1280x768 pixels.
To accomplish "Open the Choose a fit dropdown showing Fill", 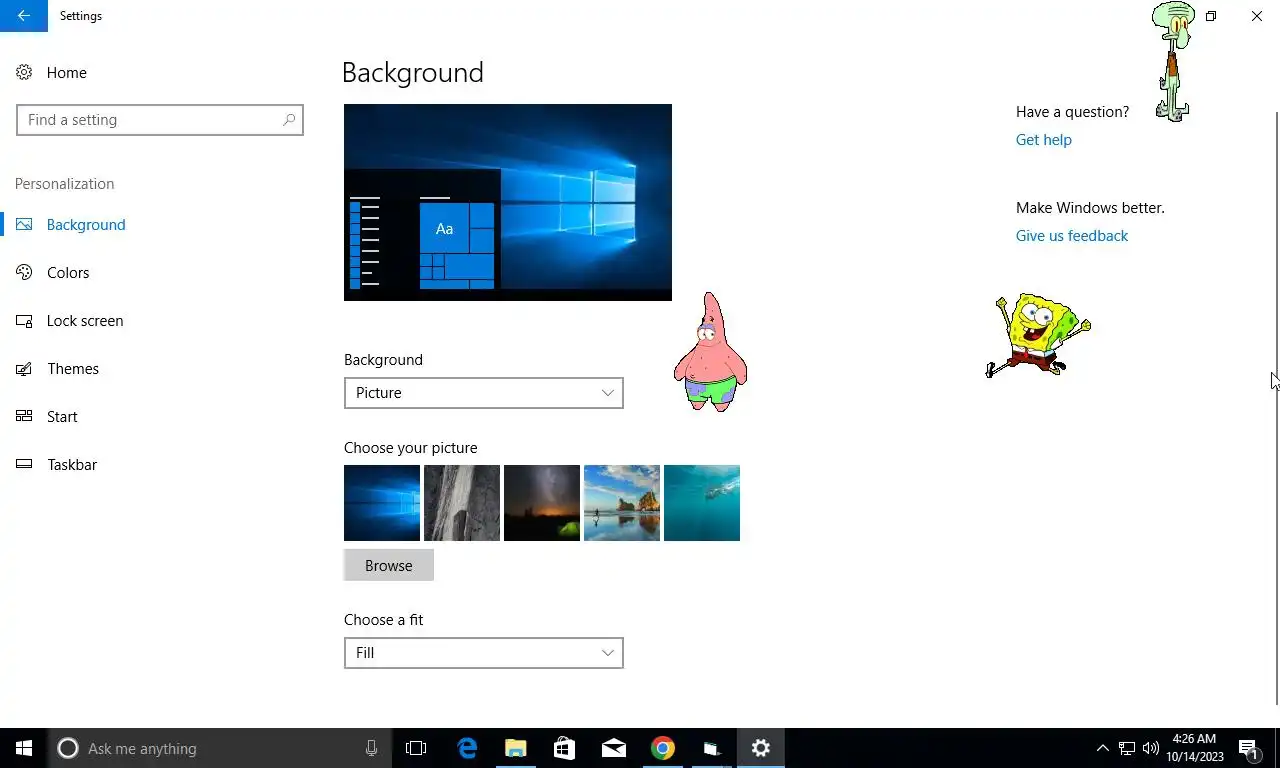I will coord(484,653).
